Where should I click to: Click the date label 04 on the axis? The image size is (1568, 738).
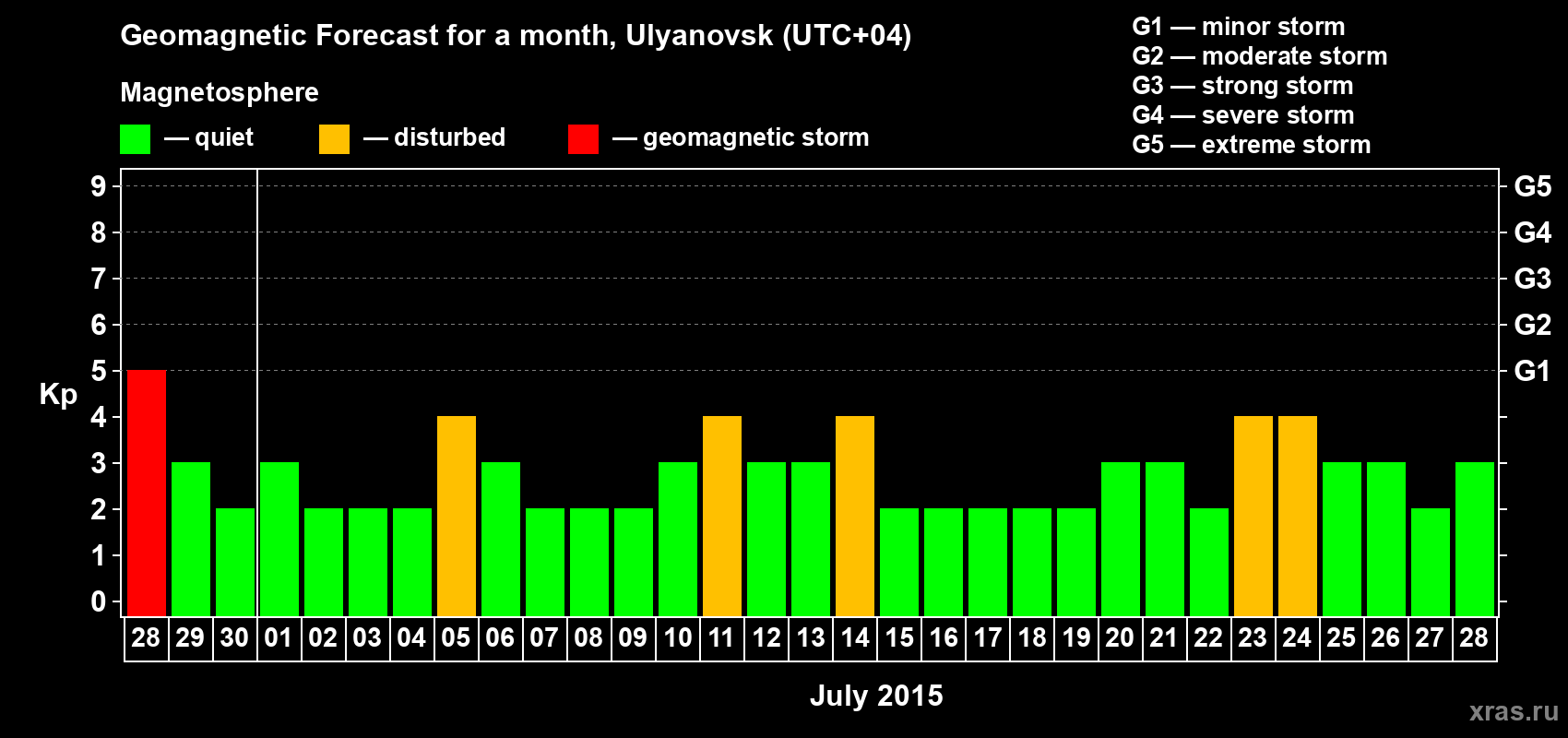pos(411,637)
